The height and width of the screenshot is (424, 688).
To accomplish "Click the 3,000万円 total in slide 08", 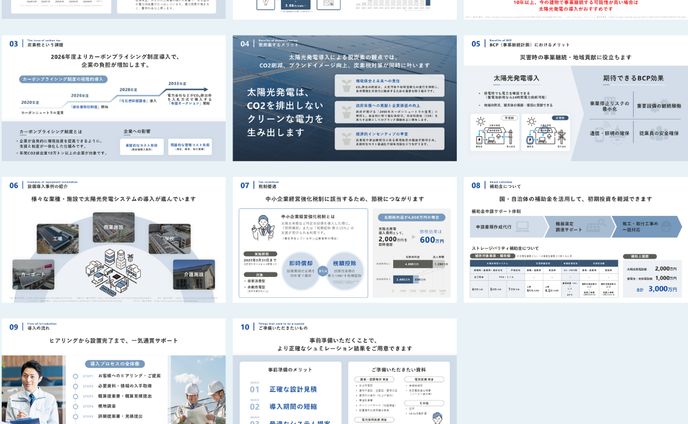I will click(x=663, y=289).
